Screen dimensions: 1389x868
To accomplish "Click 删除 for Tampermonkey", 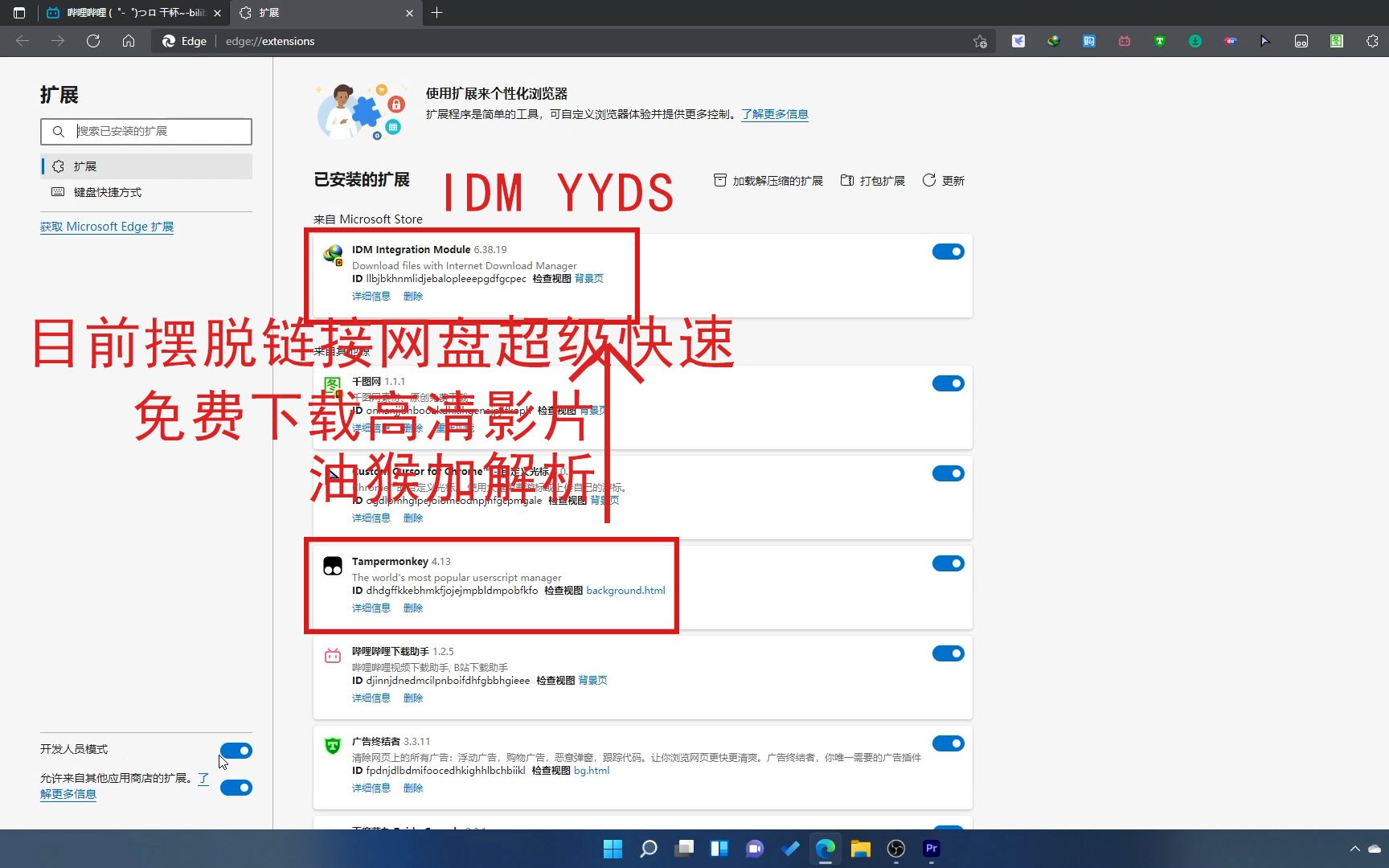I will click(413, 608).
